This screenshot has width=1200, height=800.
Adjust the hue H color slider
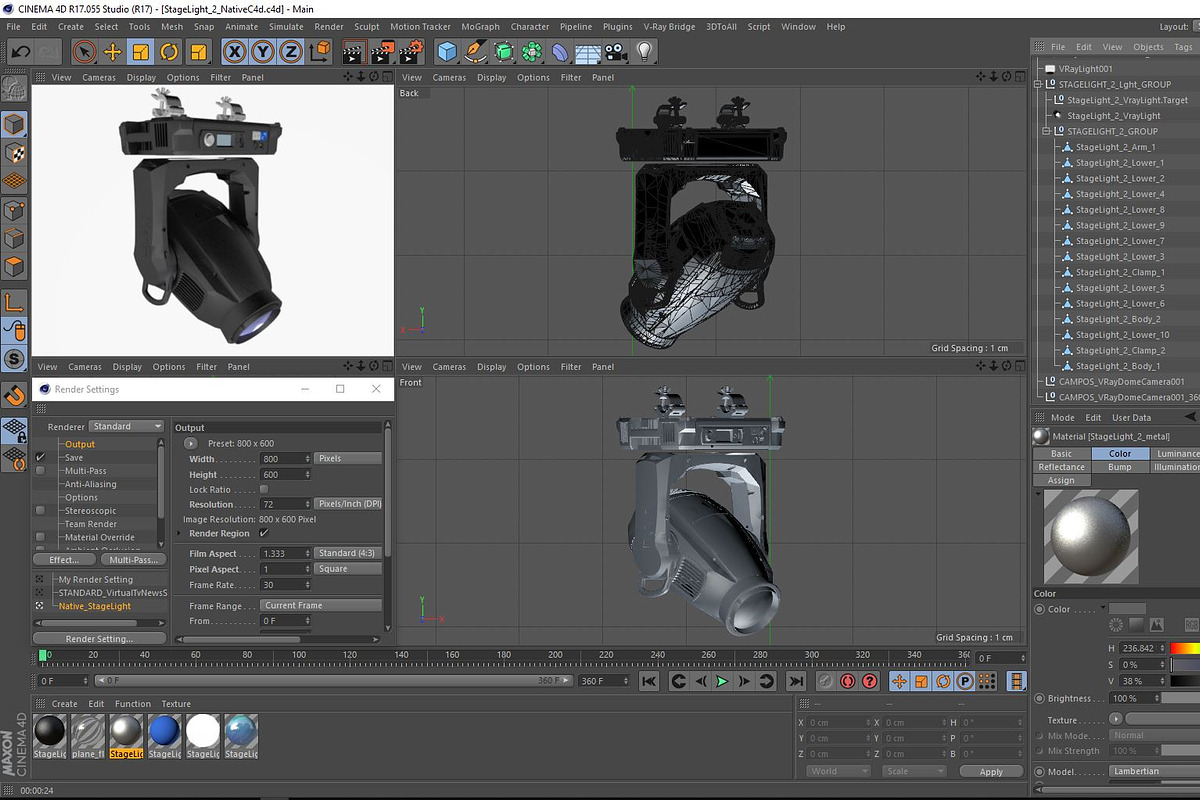point(1186,648)
